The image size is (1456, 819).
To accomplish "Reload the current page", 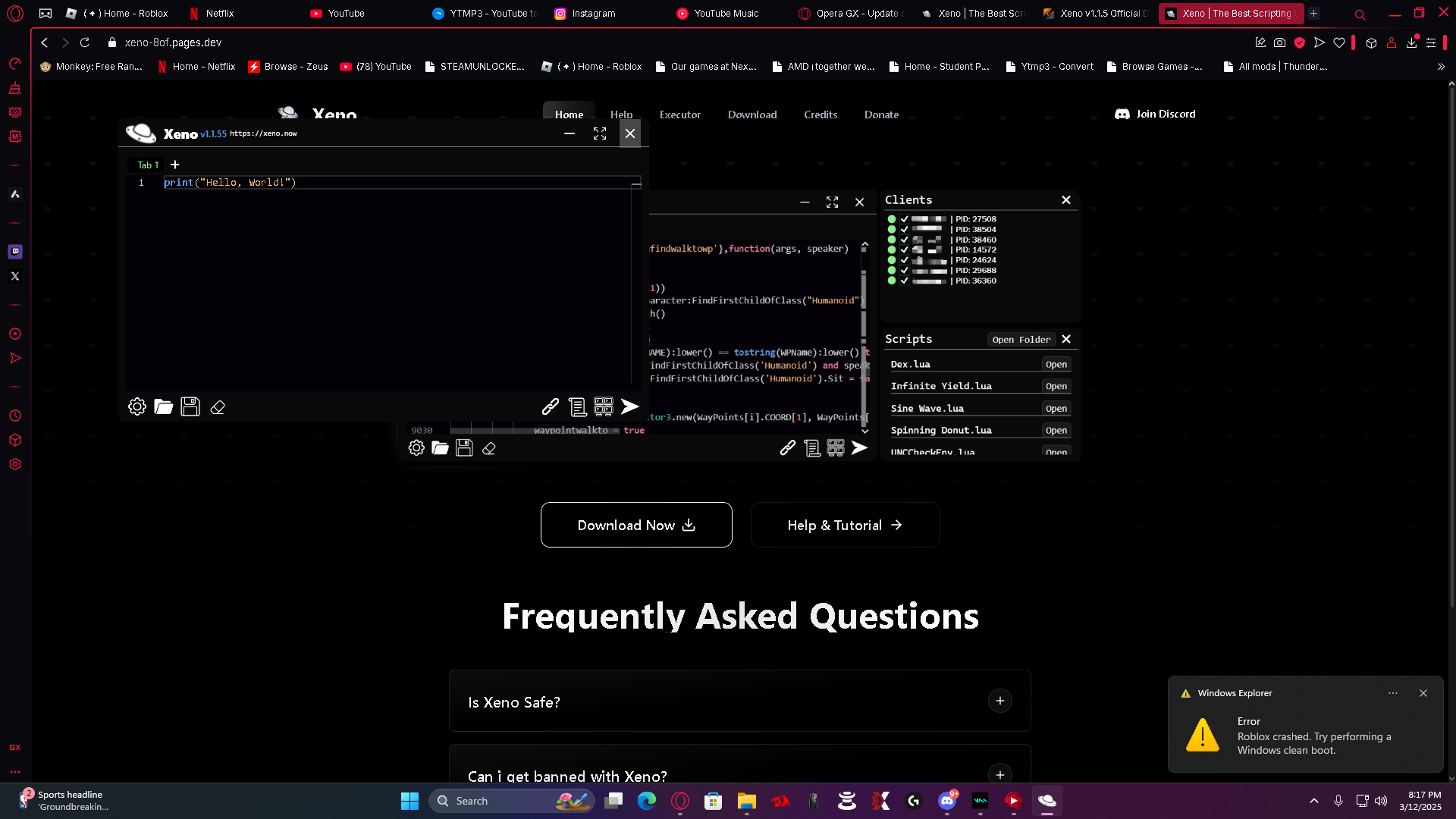I will [85, 42].
